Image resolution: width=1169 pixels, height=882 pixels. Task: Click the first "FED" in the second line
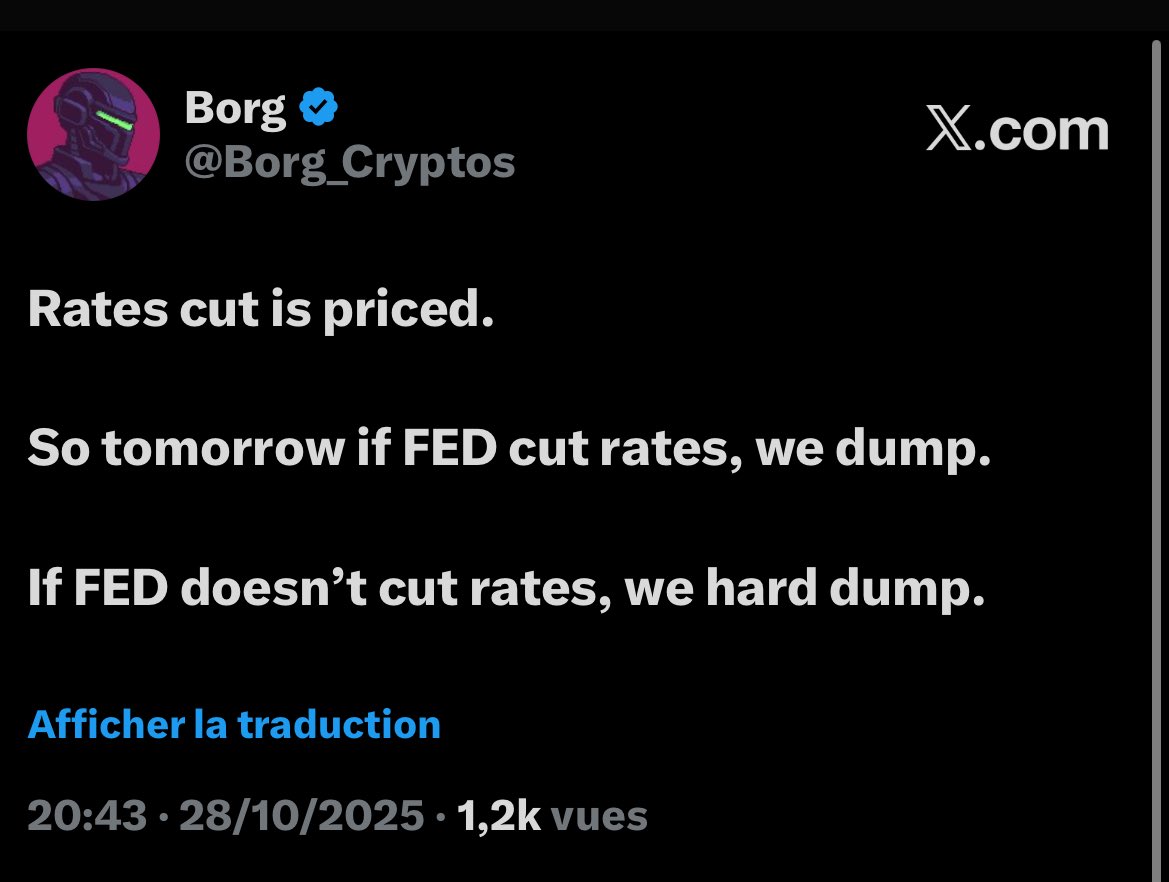pos(450,451)
